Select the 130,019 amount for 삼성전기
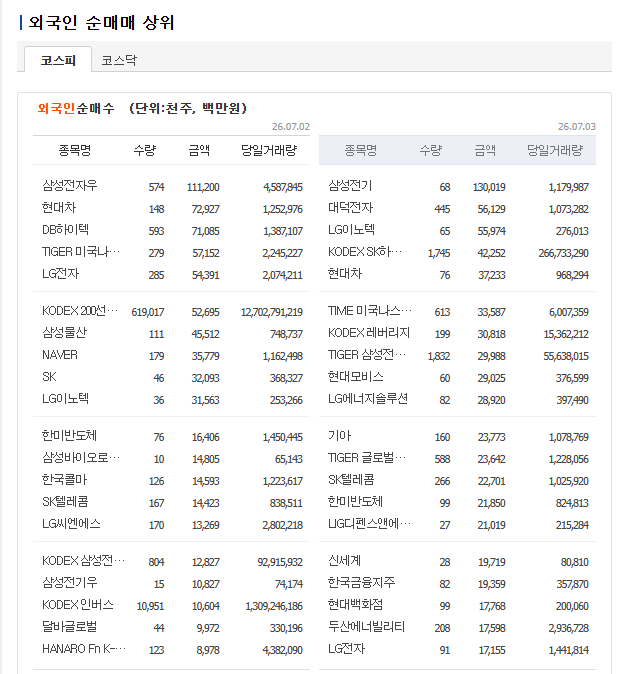This screenshot has width=617, height=674. pyautogui.click(x=489, y=187)
